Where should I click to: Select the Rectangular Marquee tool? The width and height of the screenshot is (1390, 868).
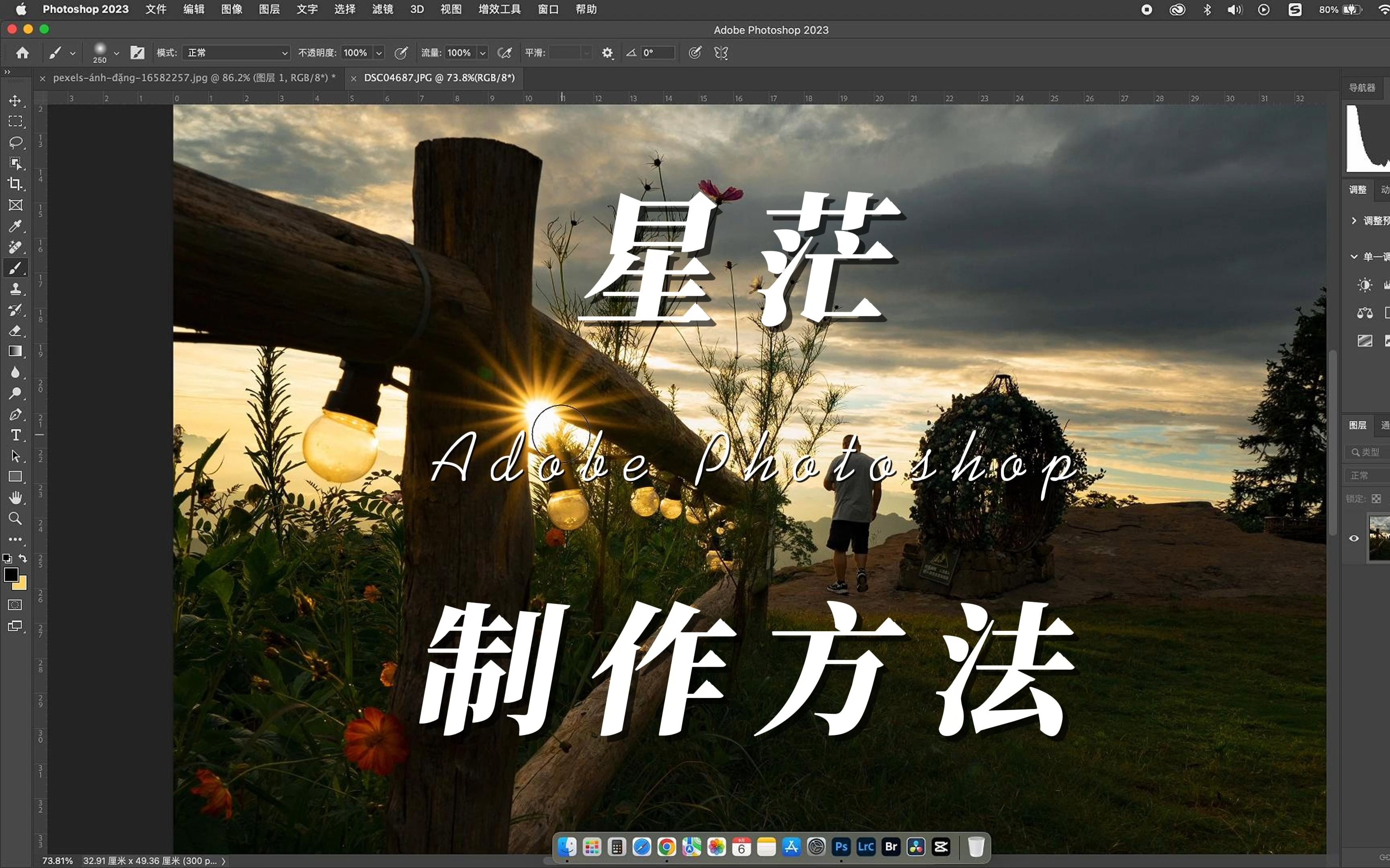[16, 121]
